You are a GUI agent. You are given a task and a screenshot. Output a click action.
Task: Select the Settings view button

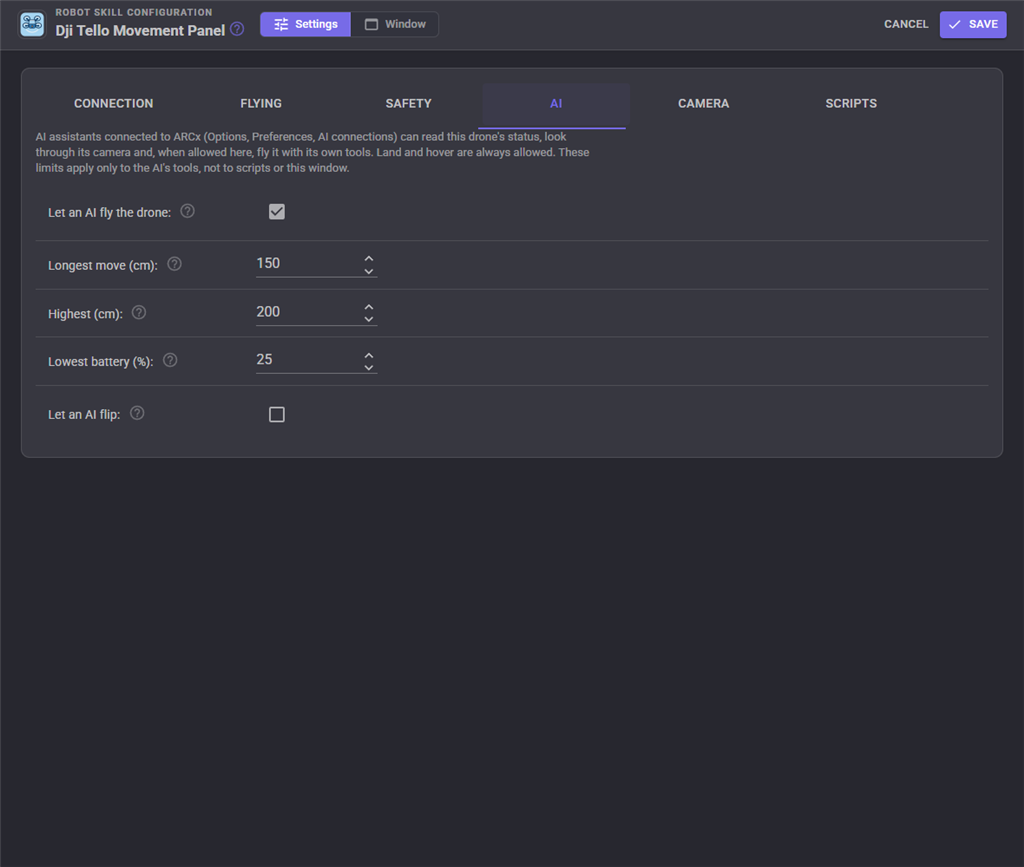click(306, 24)
